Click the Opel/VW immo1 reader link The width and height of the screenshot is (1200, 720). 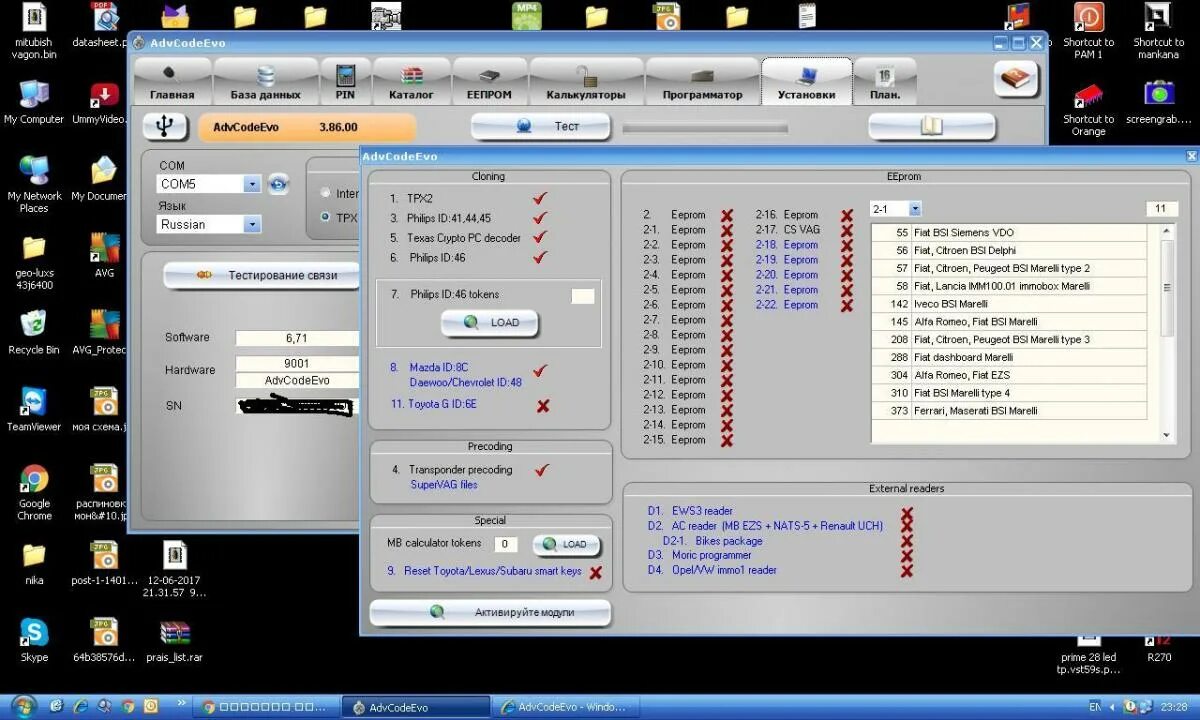[724, 570]
